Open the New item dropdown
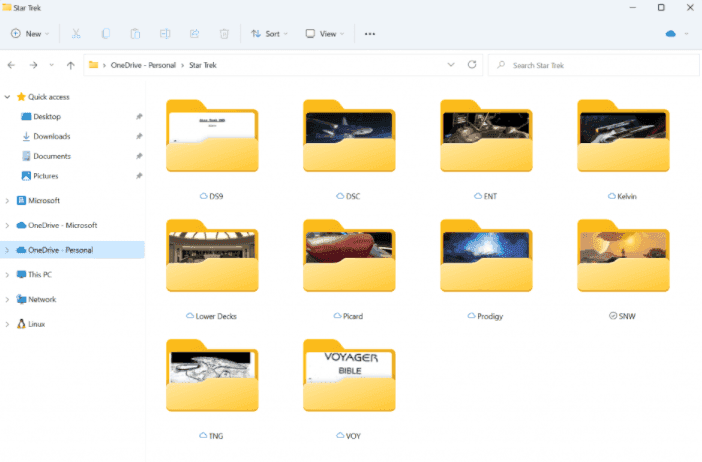Image resolution: width=702 pixels, height=462 pixels. (30, 34)
